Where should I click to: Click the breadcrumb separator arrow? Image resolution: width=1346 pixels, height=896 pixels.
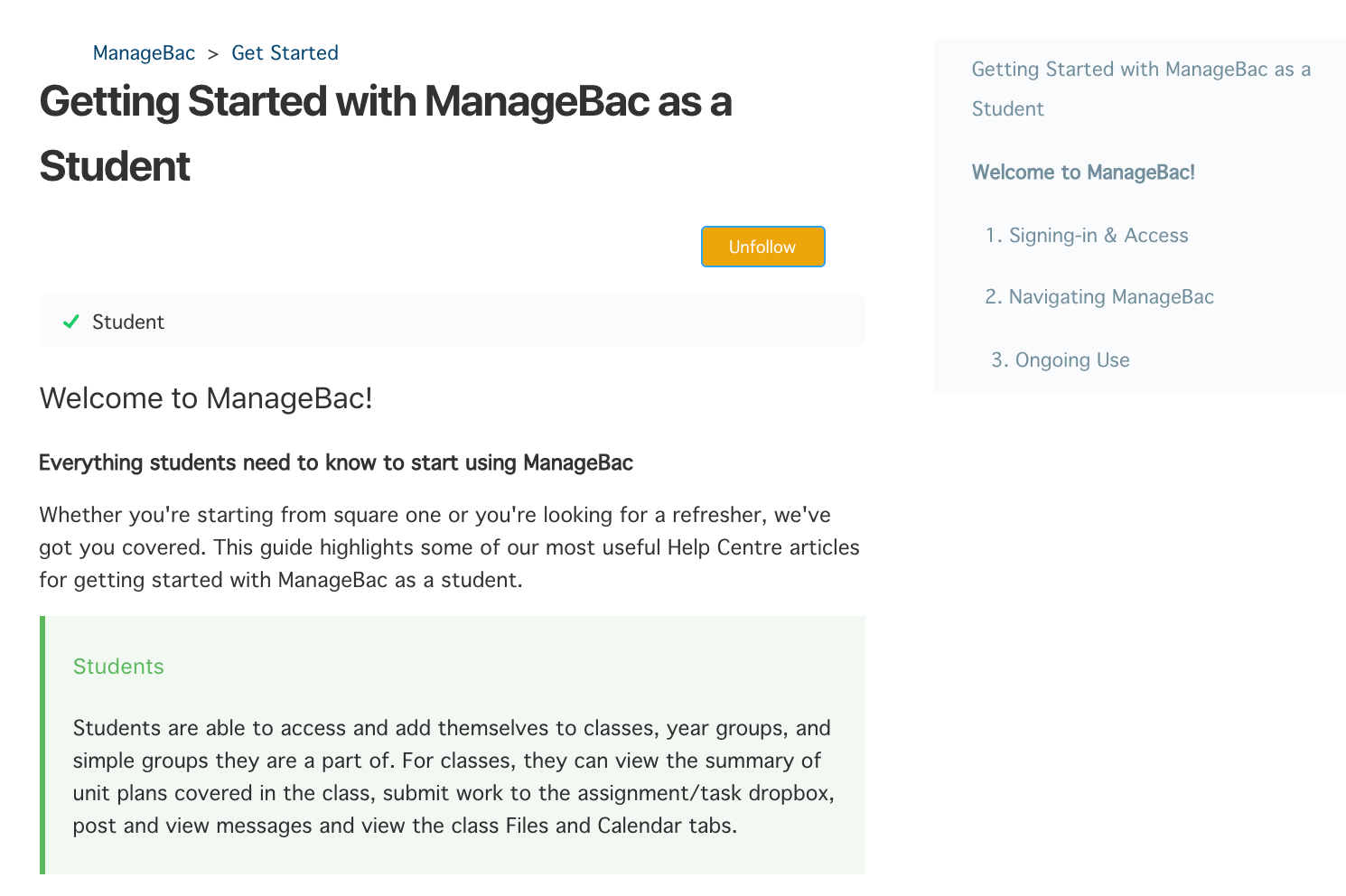coord(213,54)
